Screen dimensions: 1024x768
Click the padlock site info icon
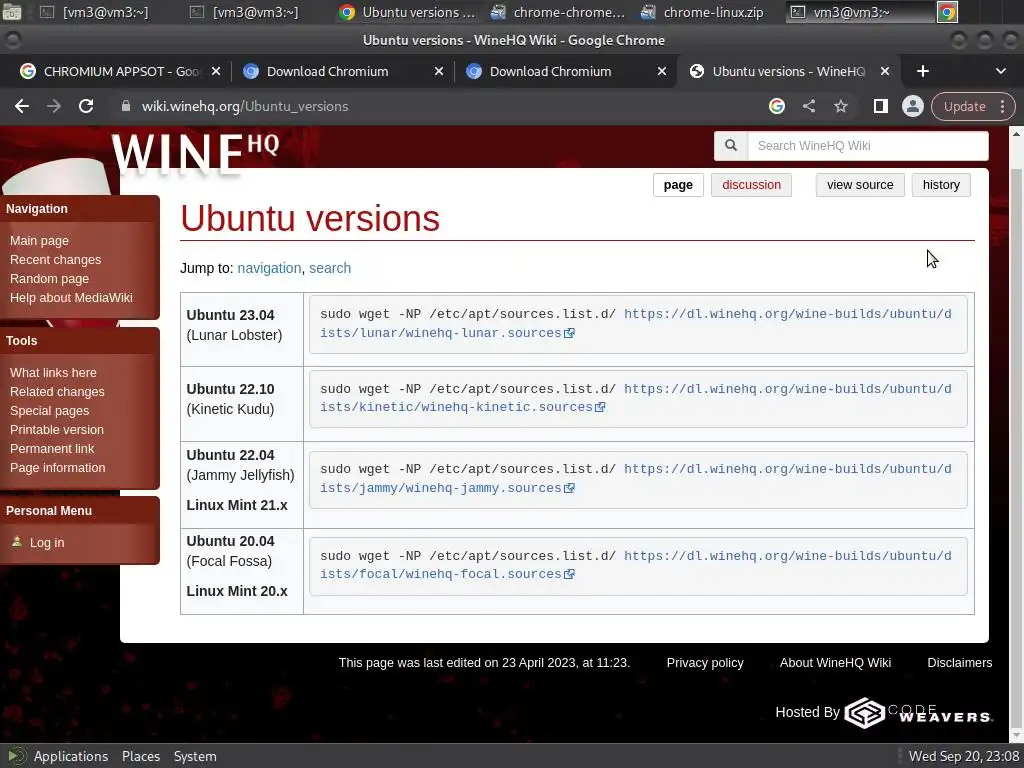tap(126, 106)
